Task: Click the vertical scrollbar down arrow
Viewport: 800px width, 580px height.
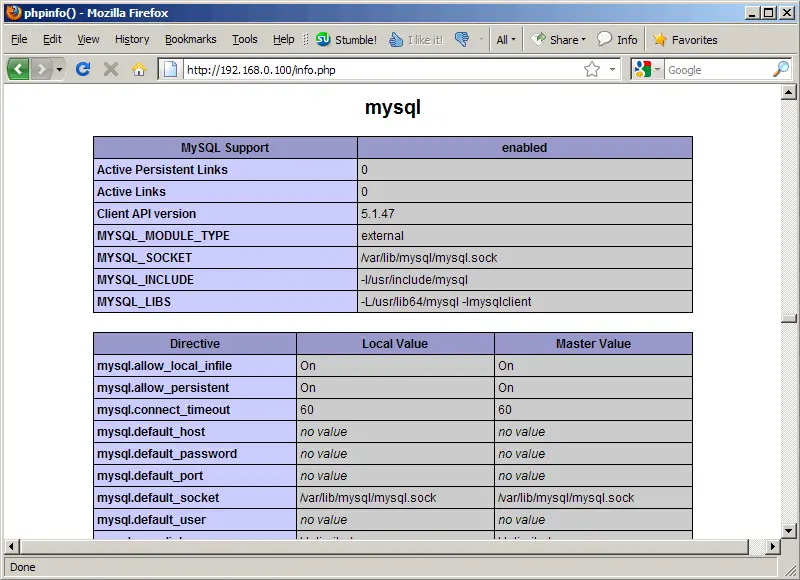Action: click(788, 531)
